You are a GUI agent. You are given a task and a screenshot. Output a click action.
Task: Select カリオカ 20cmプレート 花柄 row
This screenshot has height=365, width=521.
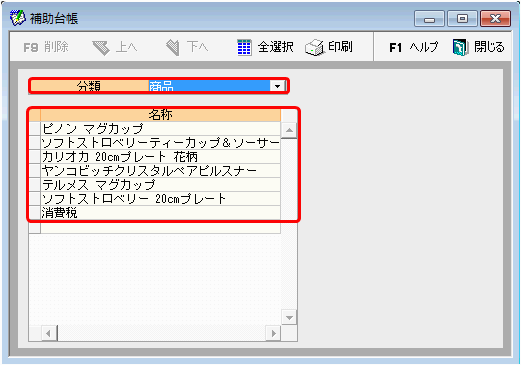tap(161, 157)
